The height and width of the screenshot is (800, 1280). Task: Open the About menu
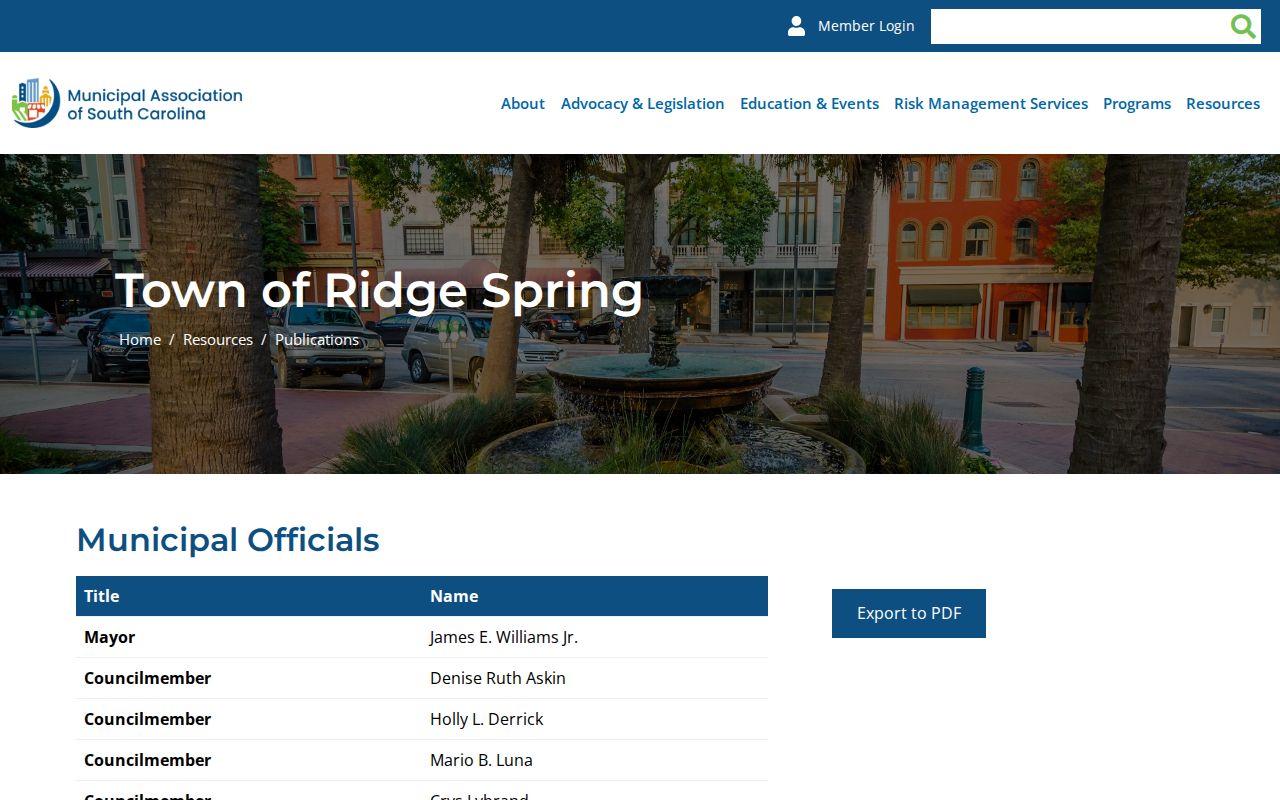pos(523,103)
